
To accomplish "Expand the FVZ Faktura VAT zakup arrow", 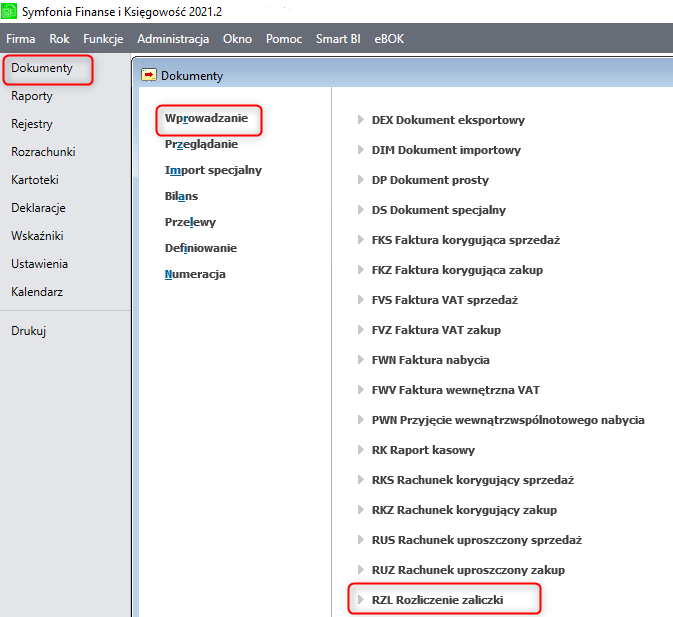I will (361, 330).
